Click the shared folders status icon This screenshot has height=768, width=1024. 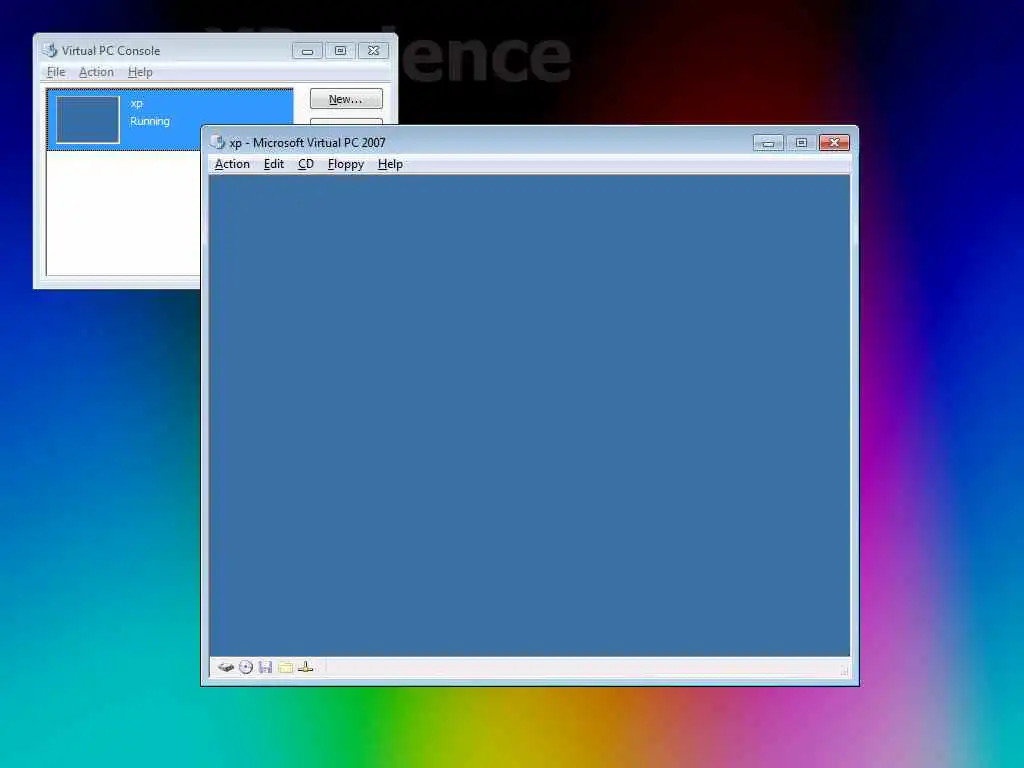(x=285, y=667)
